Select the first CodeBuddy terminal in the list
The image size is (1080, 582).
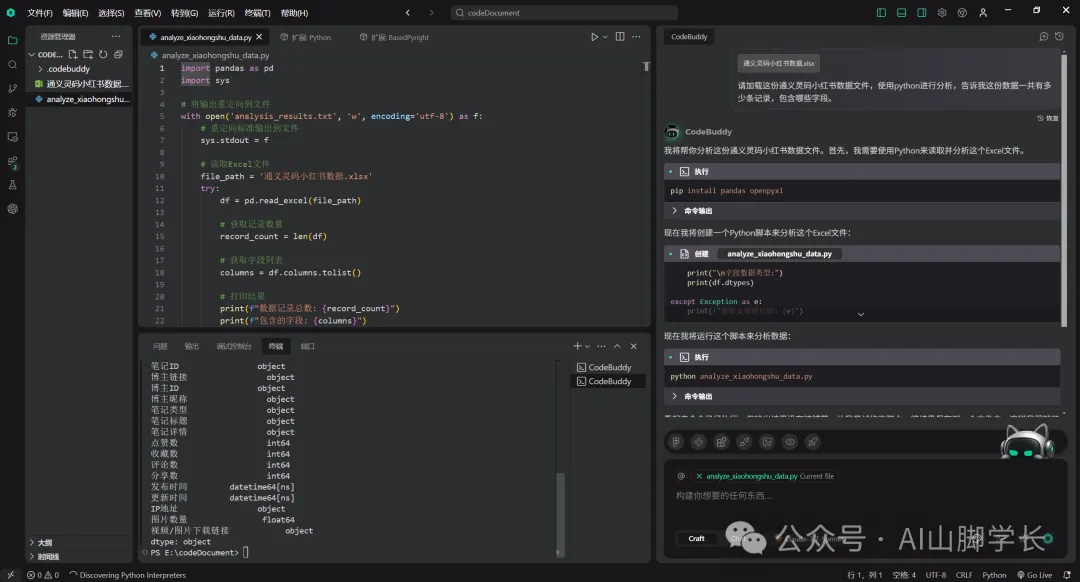pos(608,367)
